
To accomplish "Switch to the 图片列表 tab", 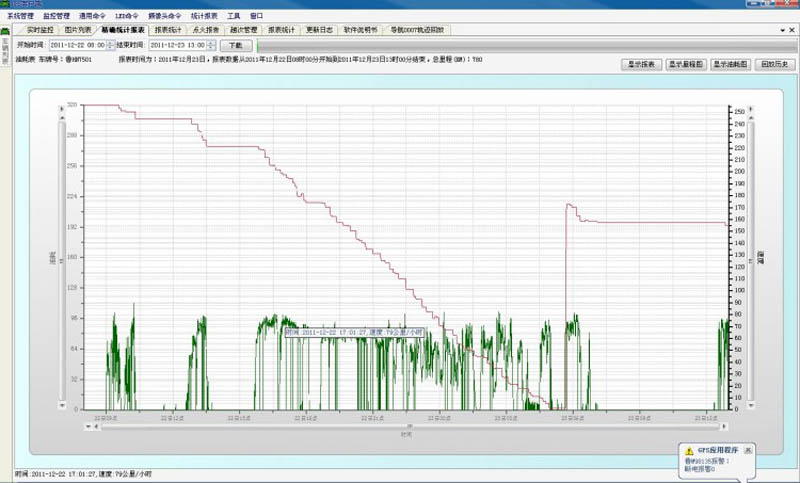I will click(x=77, y=30).
